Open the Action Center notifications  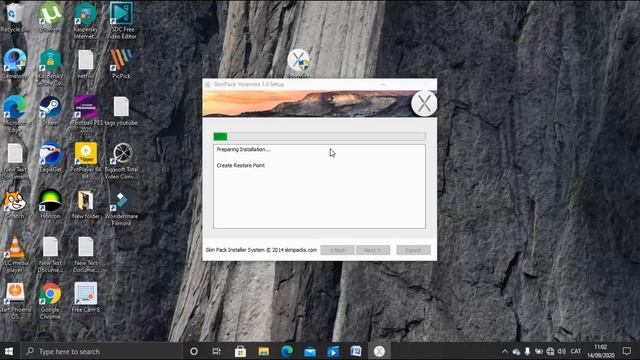coord(627,351)
